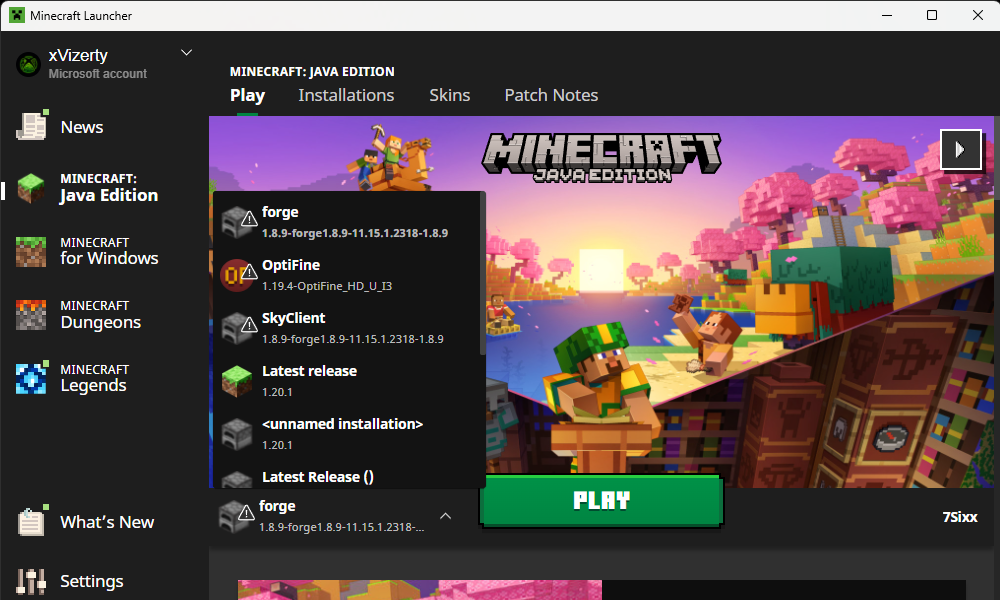Viewport: 1000px width, 600px height.
Task: Click the xVizerty account name
Action: click(x=78, y=55)
